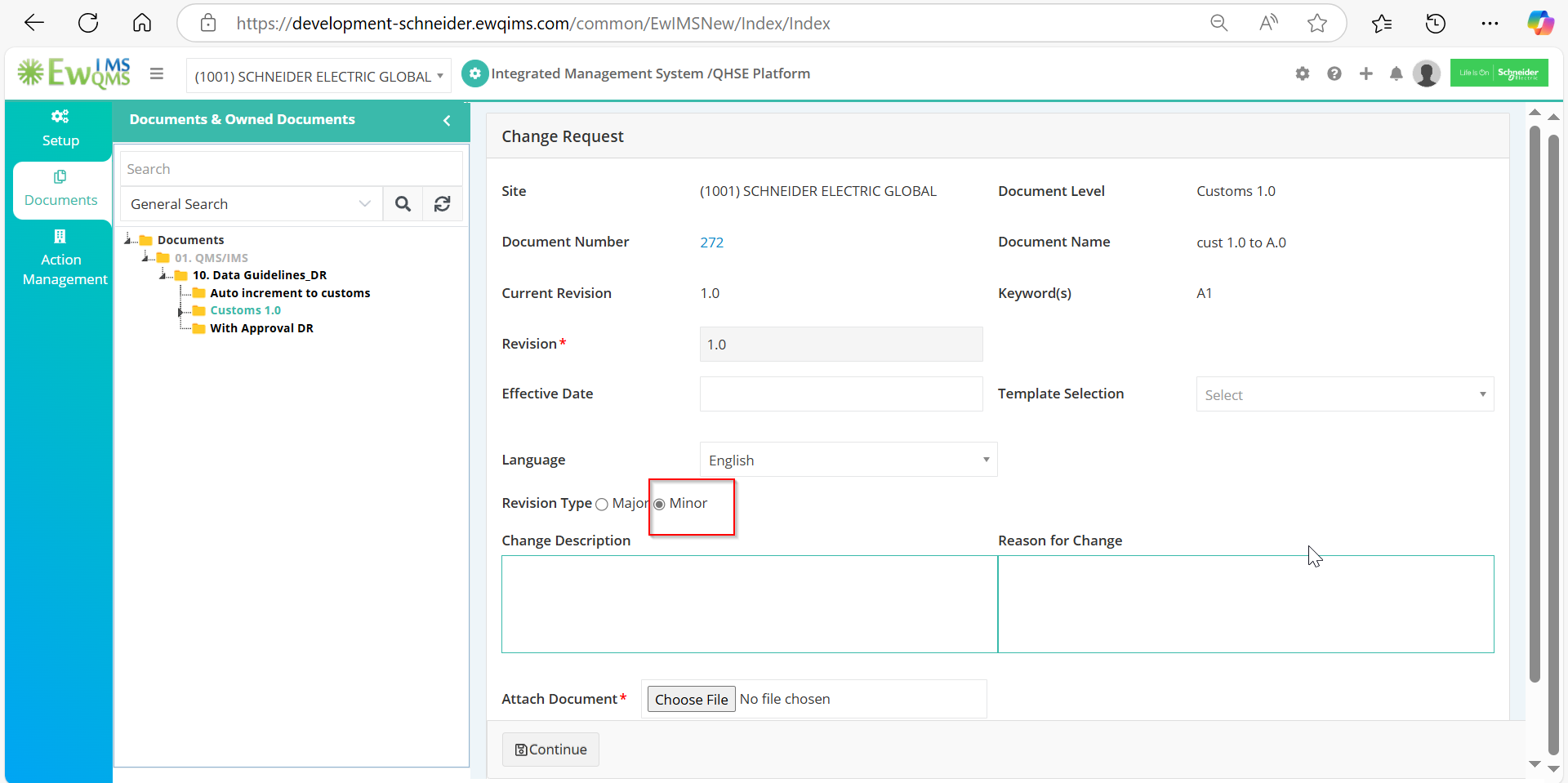Add this page to favorites with the star icon

[x=1317, y=23]
